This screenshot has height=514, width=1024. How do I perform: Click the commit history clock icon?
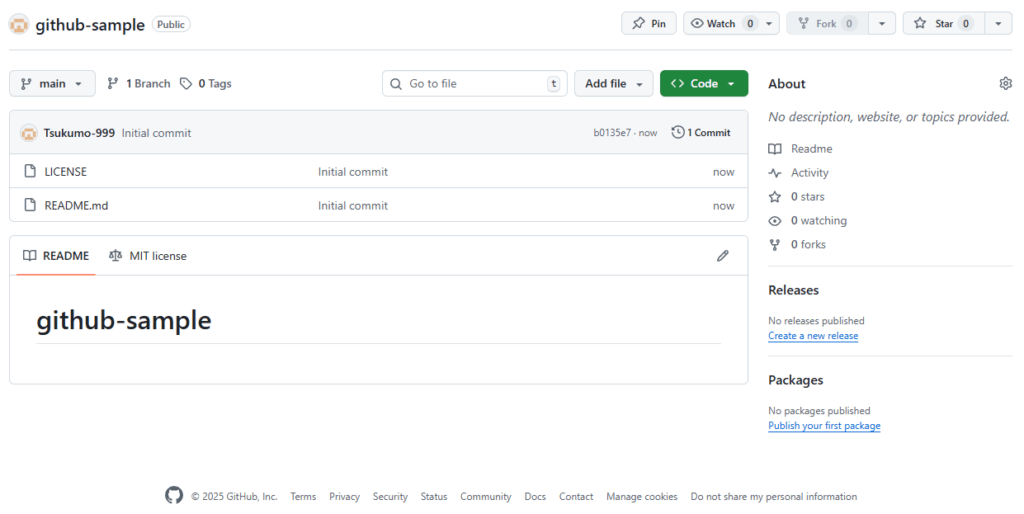[x=678, y=133]
